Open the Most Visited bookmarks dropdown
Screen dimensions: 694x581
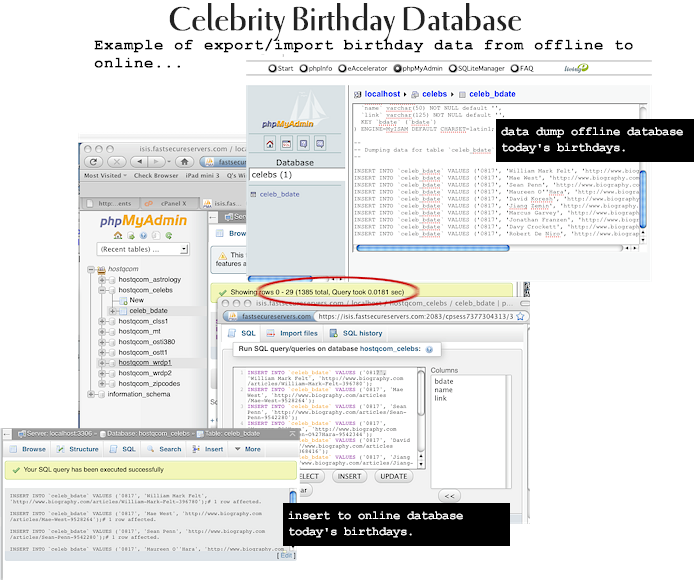click(x=105, y=176)
